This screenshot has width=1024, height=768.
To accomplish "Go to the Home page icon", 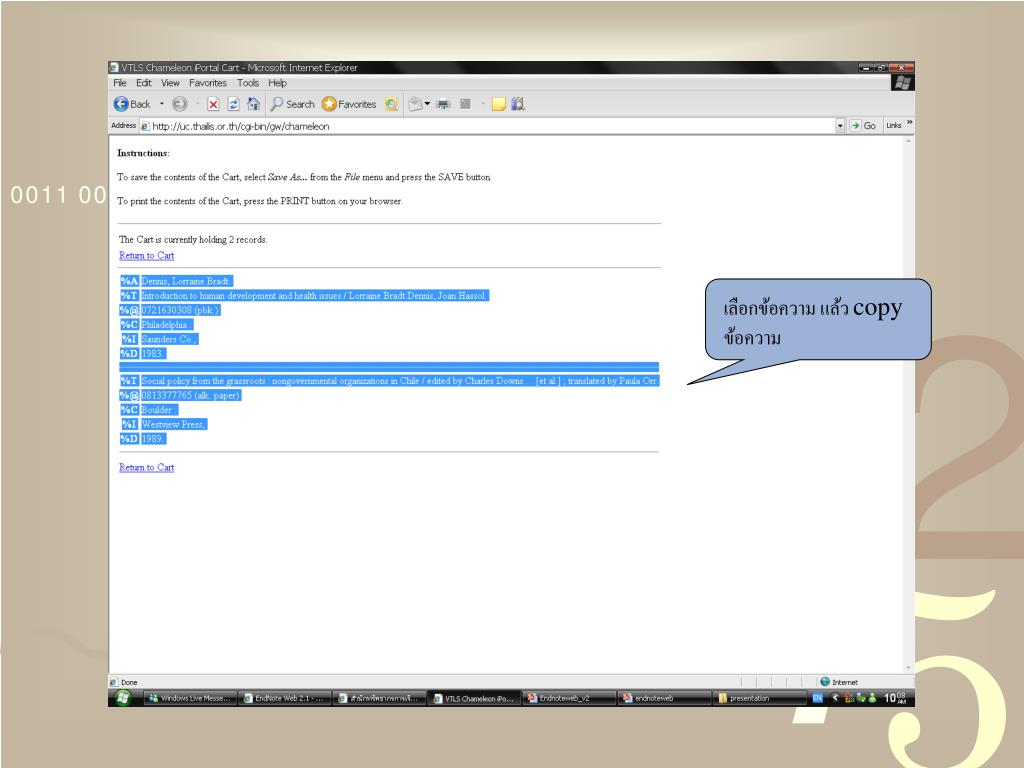I will 253,104.
